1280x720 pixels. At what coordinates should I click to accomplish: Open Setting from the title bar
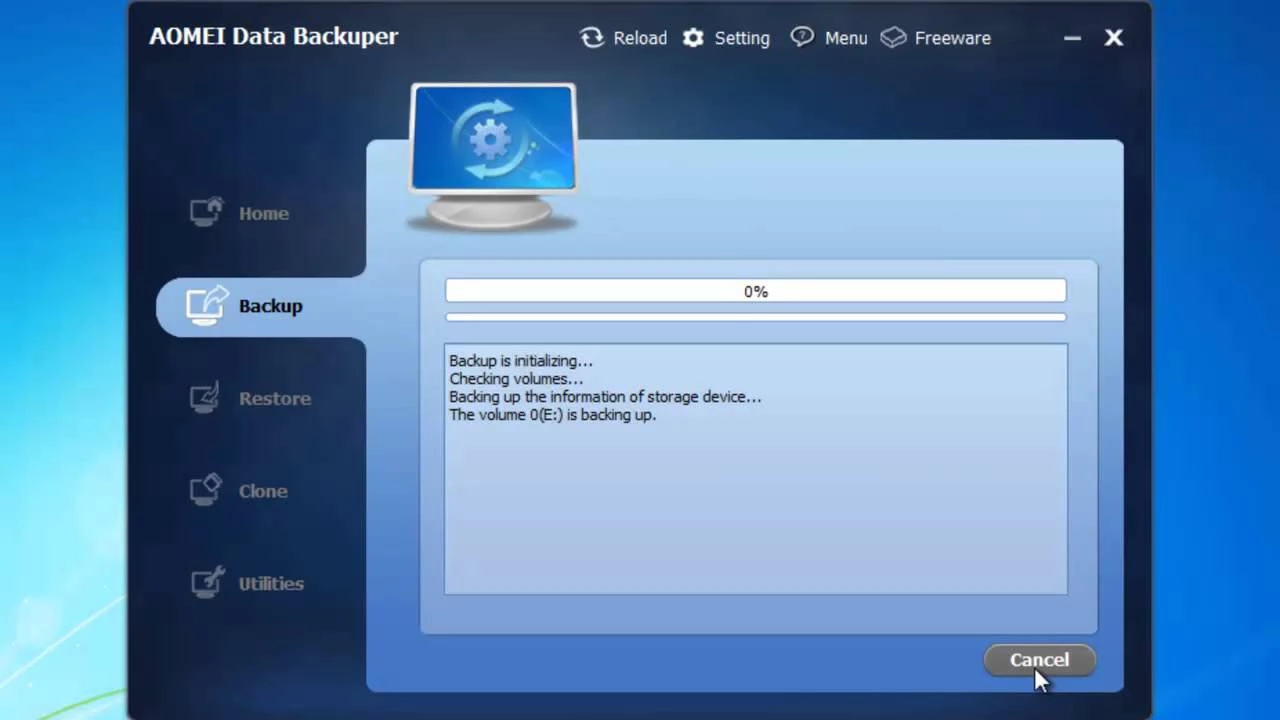[742, 39]
